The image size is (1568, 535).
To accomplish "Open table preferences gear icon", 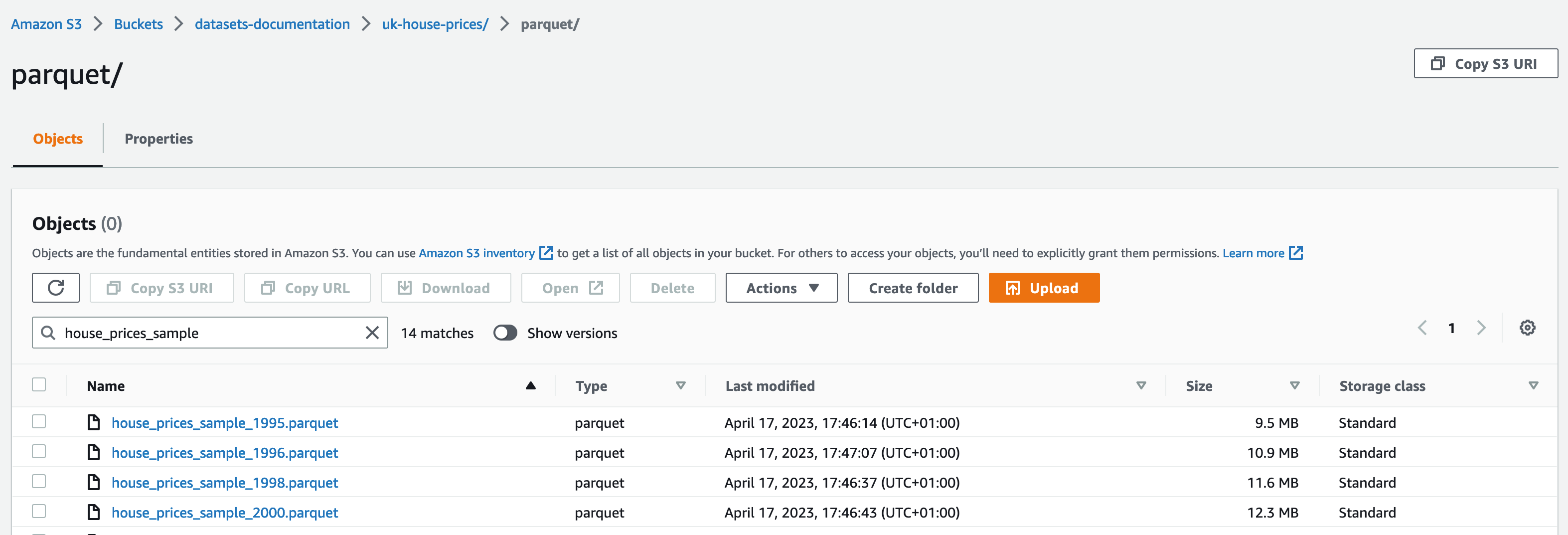I will click(x=1527, y=328).
